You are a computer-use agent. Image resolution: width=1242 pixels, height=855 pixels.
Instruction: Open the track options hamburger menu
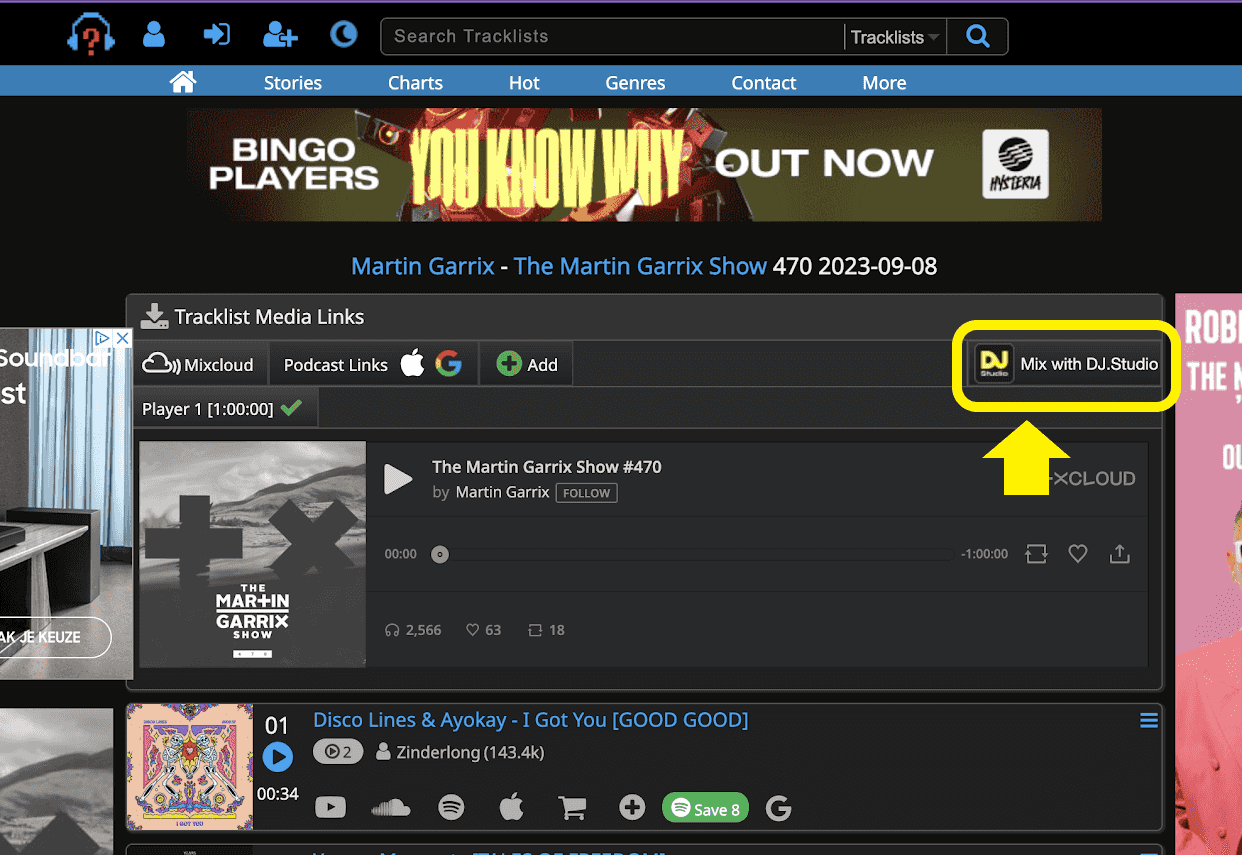tap(1148, 719)
